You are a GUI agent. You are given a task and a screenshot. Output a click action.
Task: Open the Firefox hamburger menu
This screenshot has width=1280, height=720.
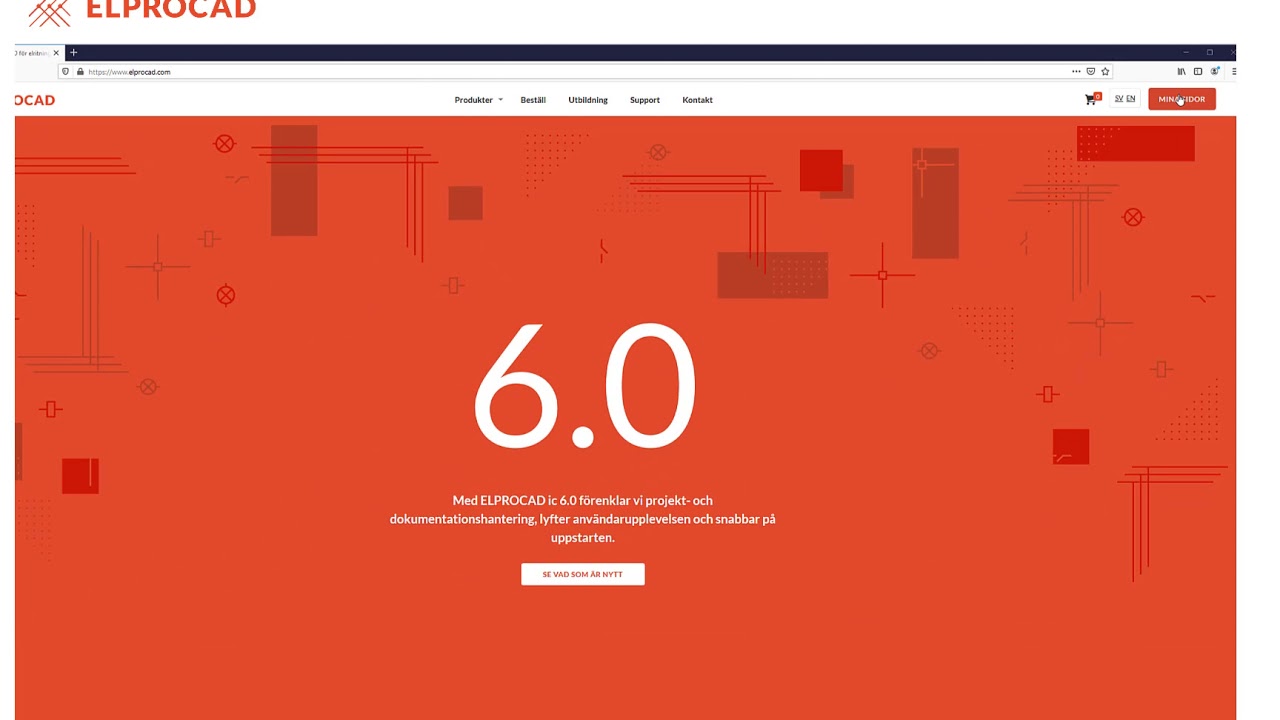click(1234, 72)
